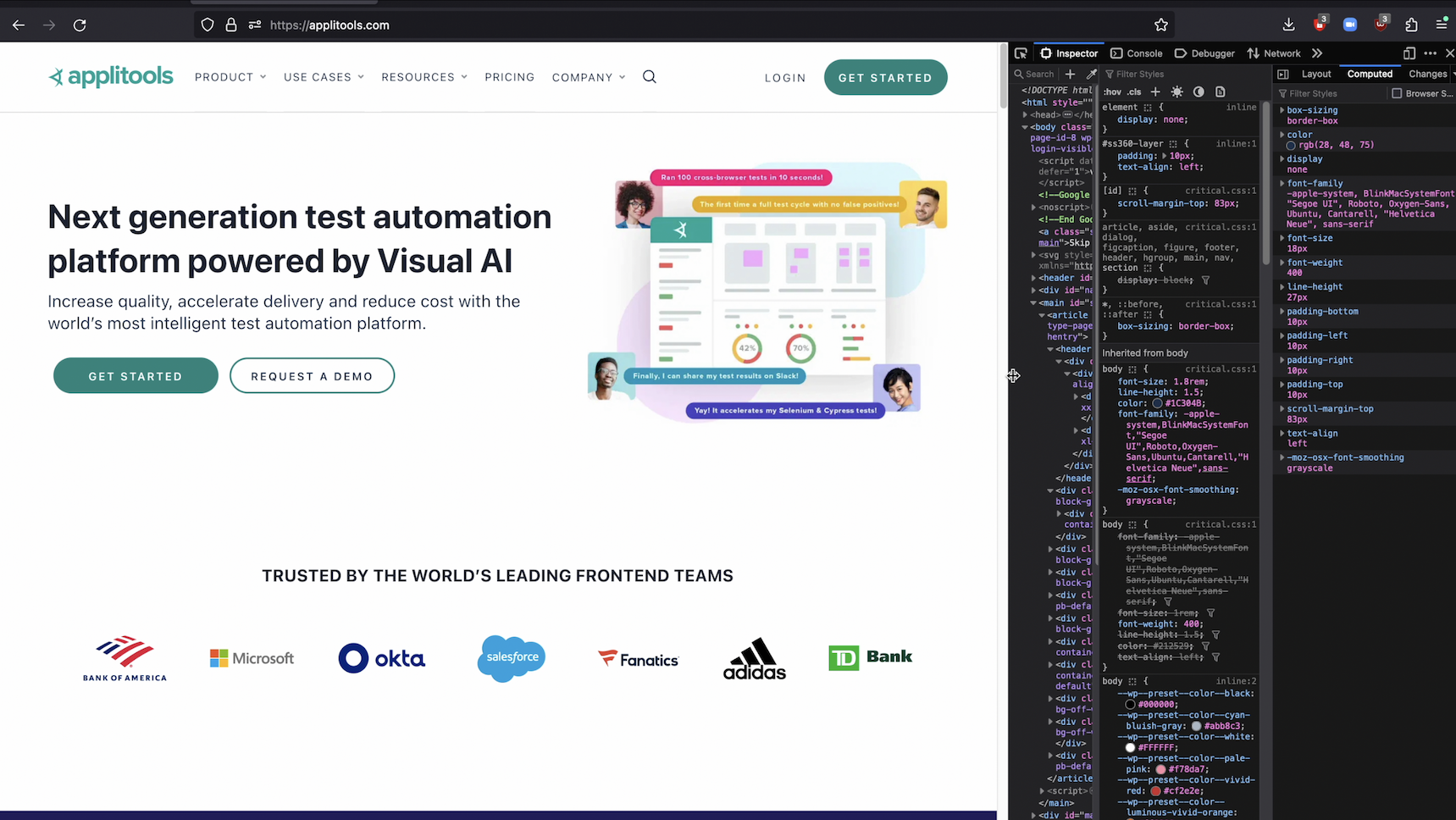Click #cf2e2e vivid red swatch
The image size is (1456, 820).
[x=1155, y=790]
